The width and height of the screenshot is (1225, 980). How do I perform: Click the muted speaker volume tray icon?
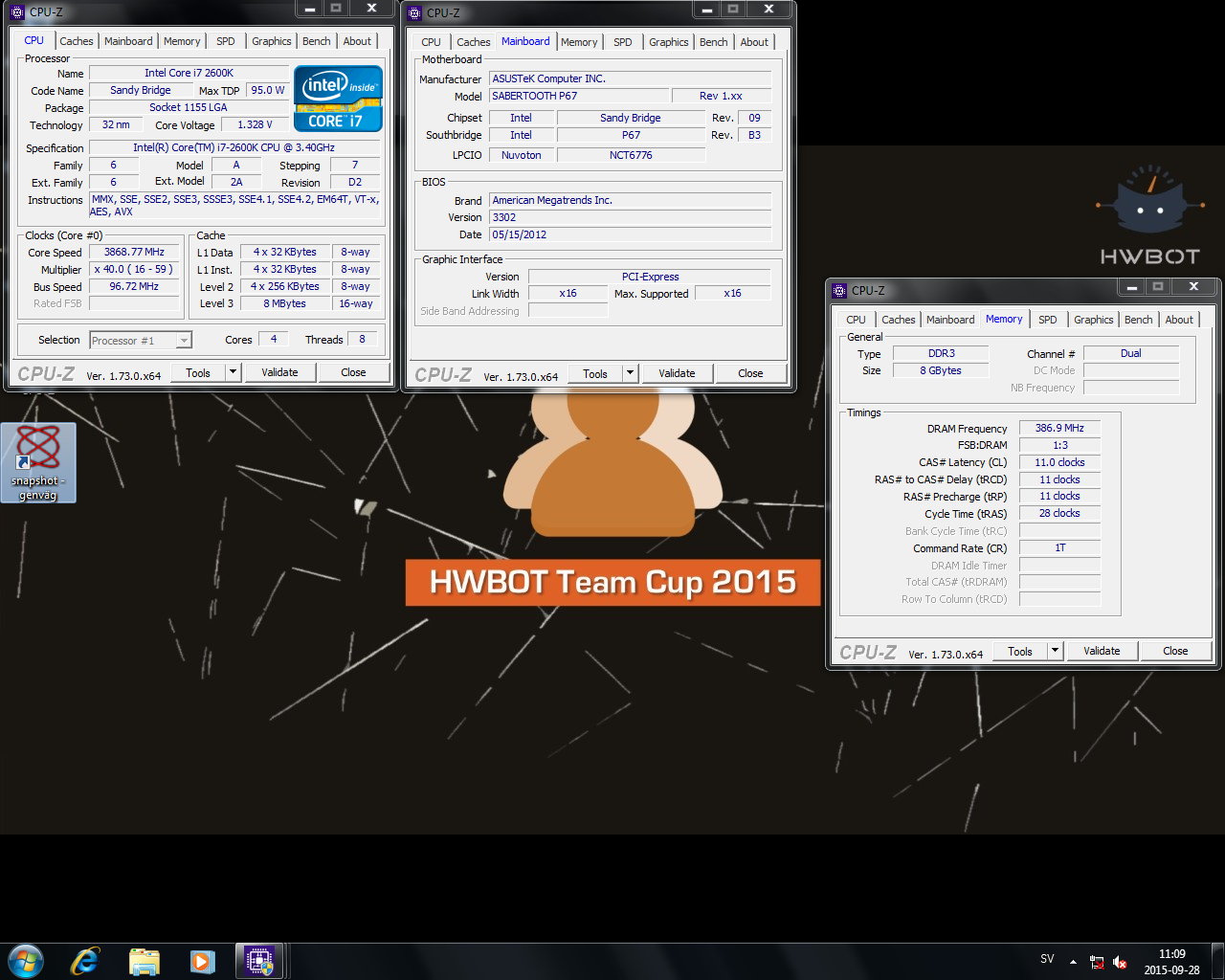[1120, 963]
